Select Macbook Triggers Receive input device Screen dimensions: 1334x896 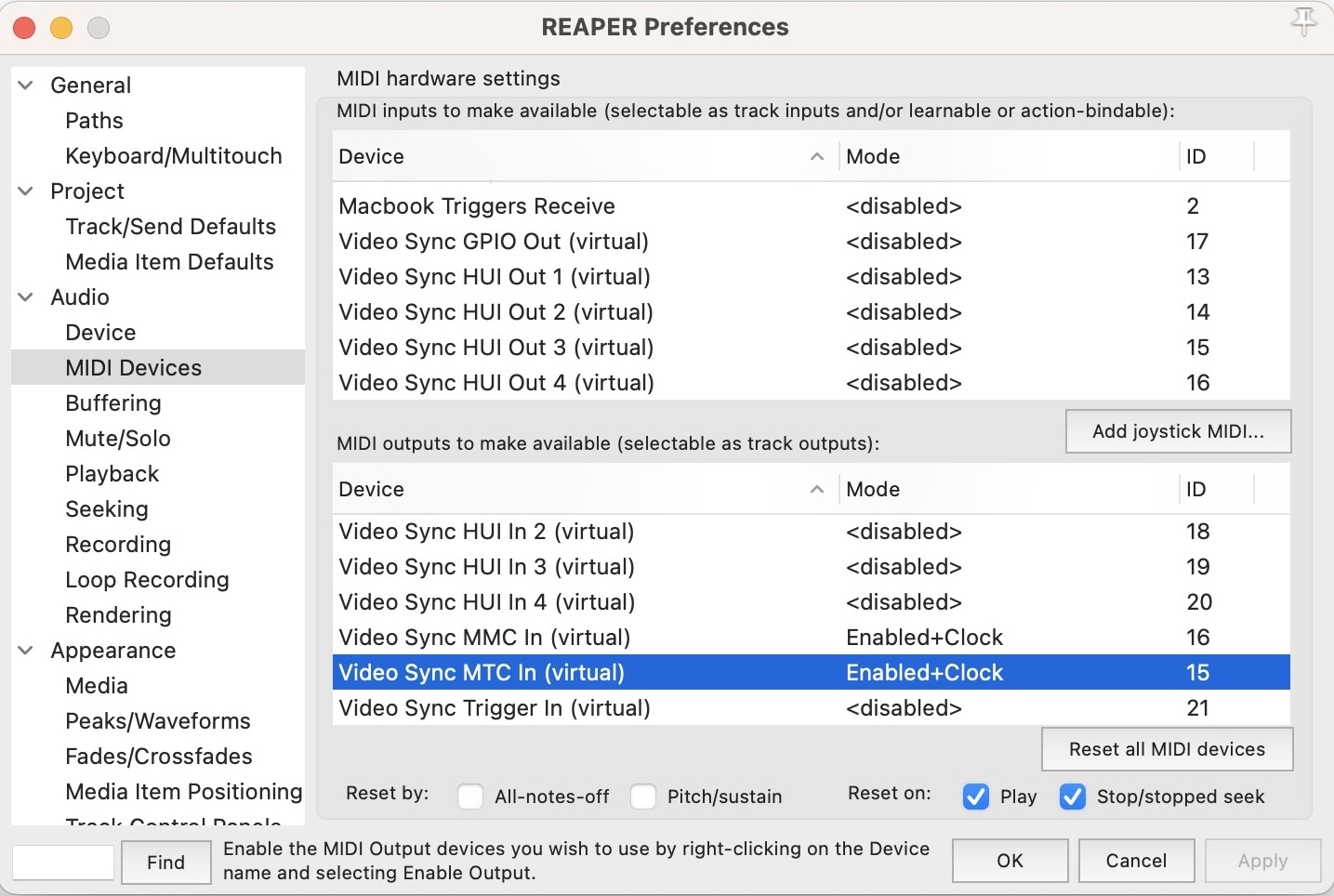pyautogui.click(x=811, y=206)
